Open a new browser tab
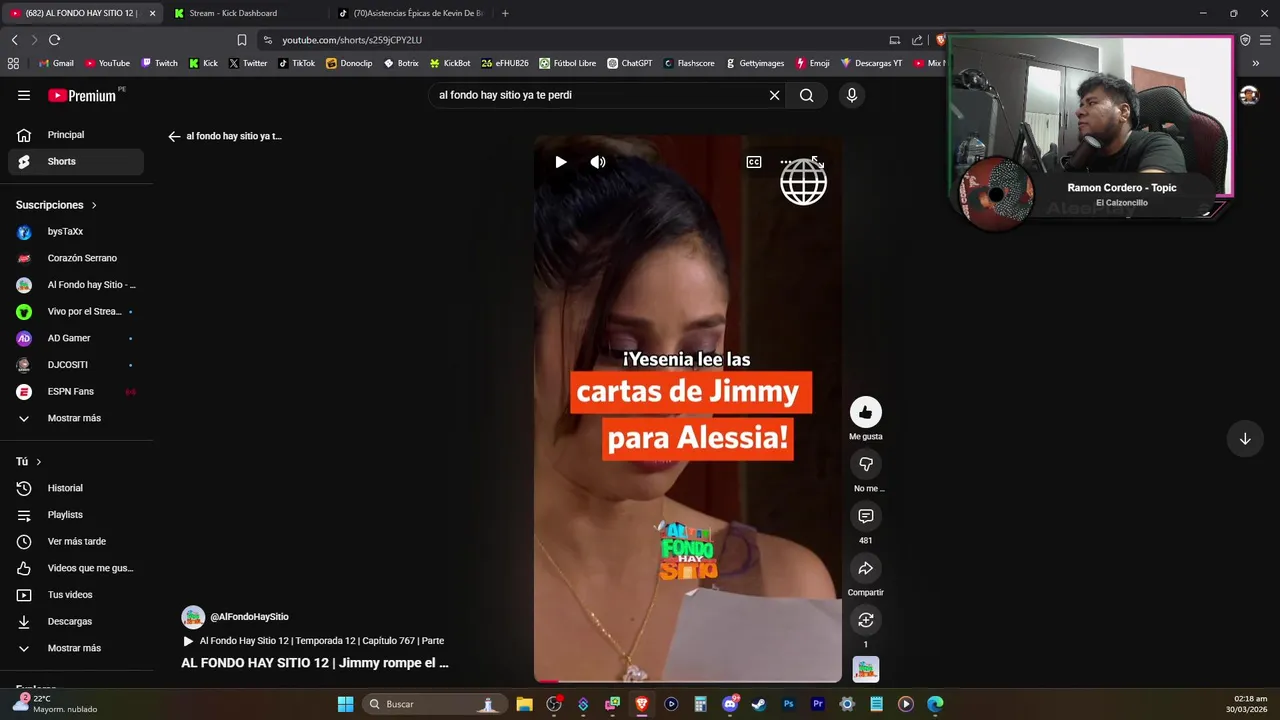The height and width of the screenshot is (720, 1280). (x=505, y=13)
